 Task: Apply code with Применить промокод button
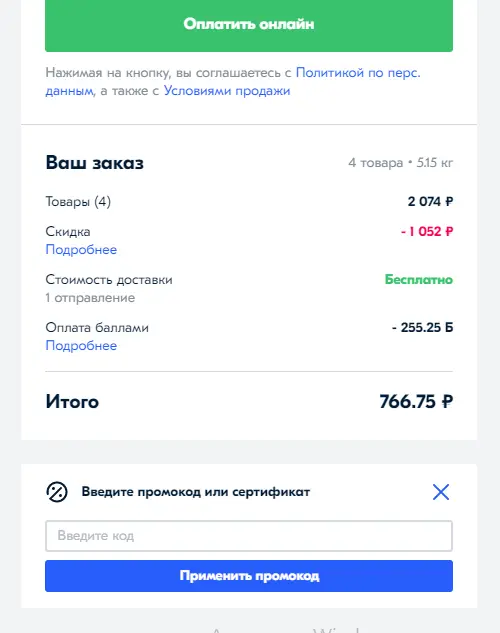[x=249, y=576]
